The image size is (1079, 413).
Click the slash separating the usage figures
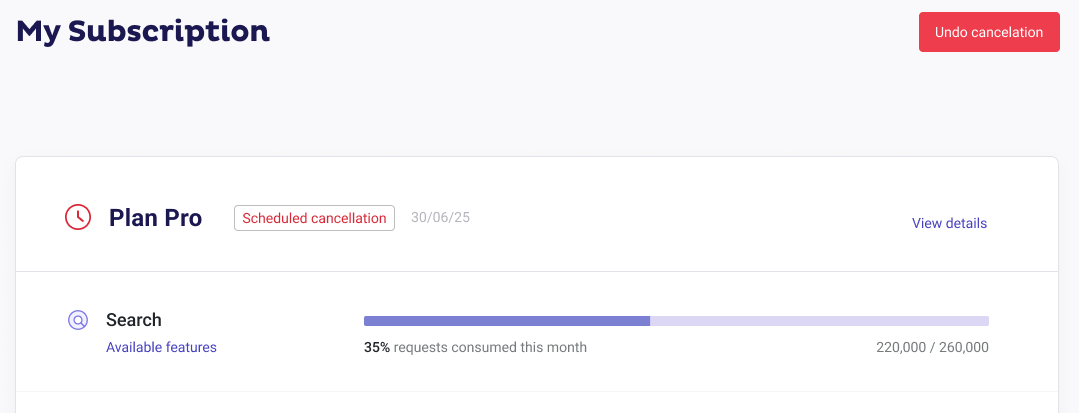pyautogui.click(x=932, y=348)
